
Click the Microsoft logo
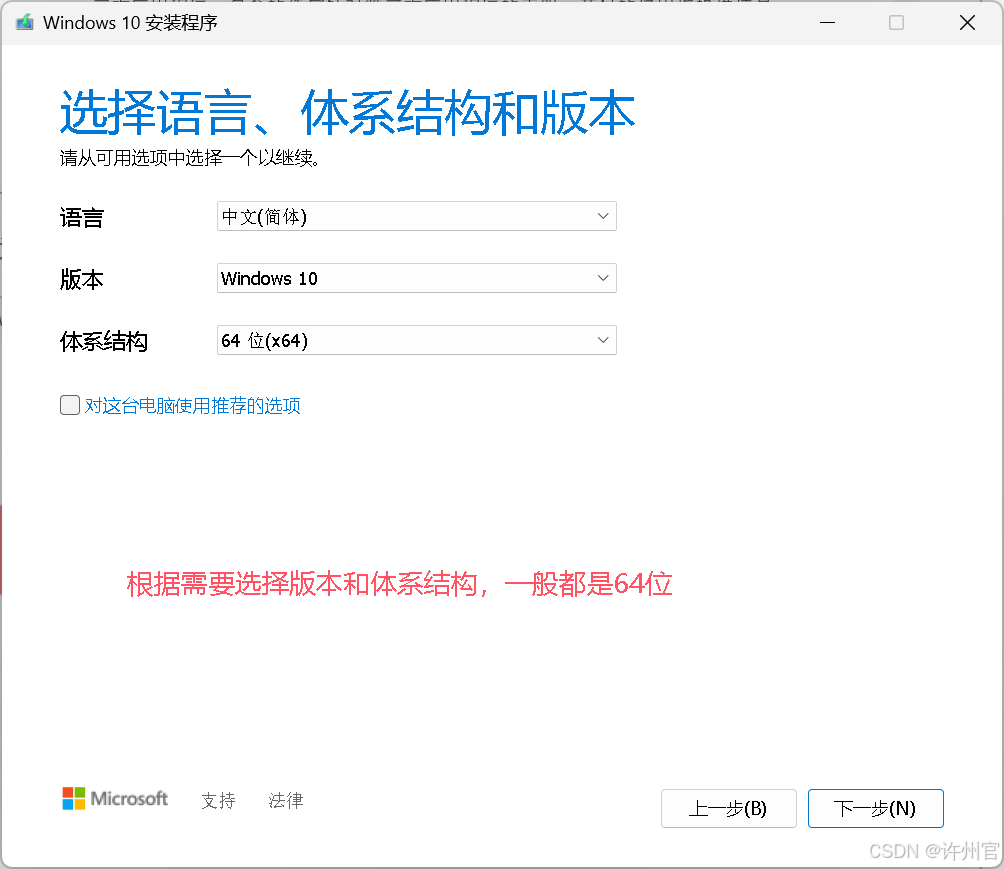coord(115,799)
